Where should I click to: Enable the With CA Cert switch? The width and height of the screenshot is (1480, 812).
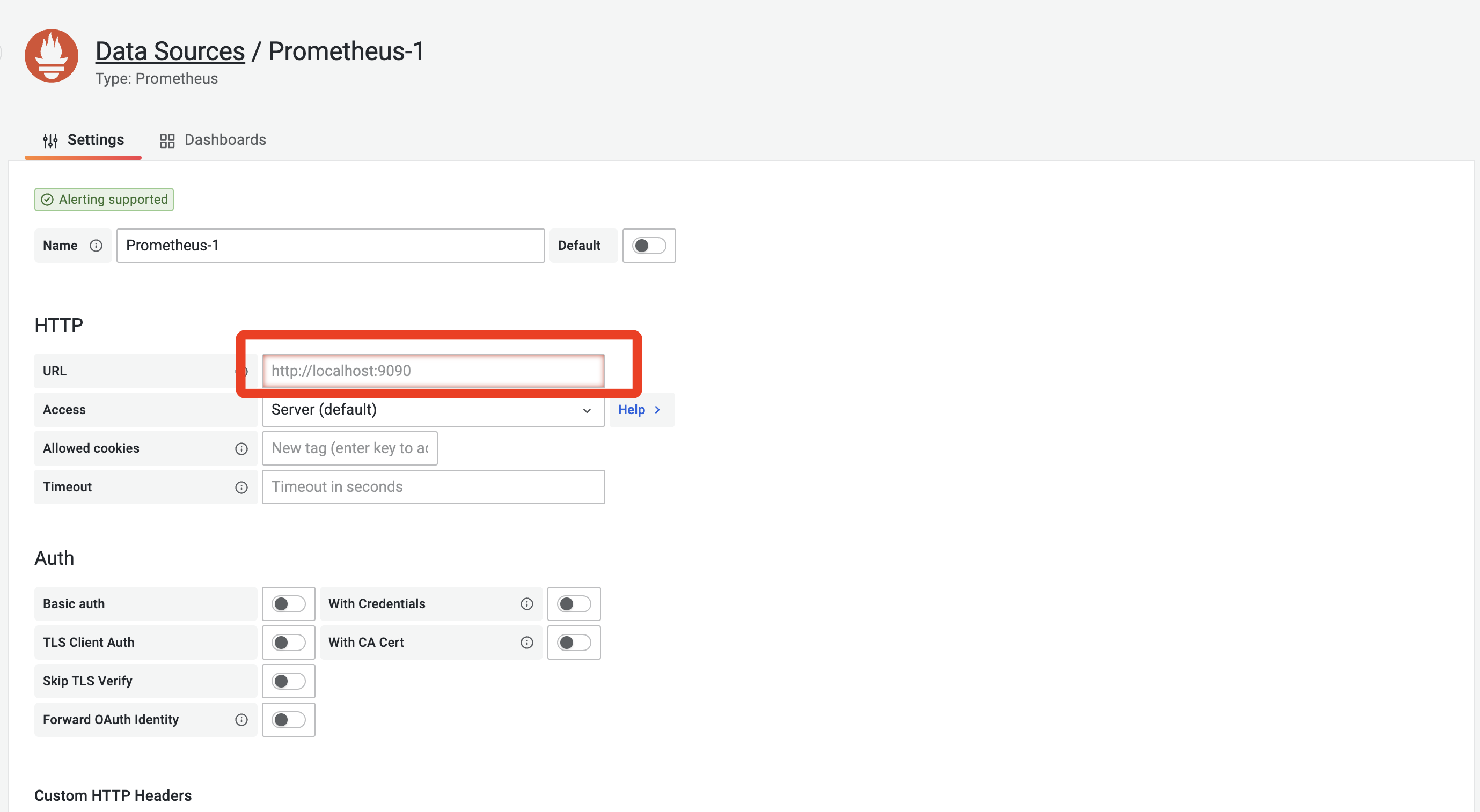(574, 642)
